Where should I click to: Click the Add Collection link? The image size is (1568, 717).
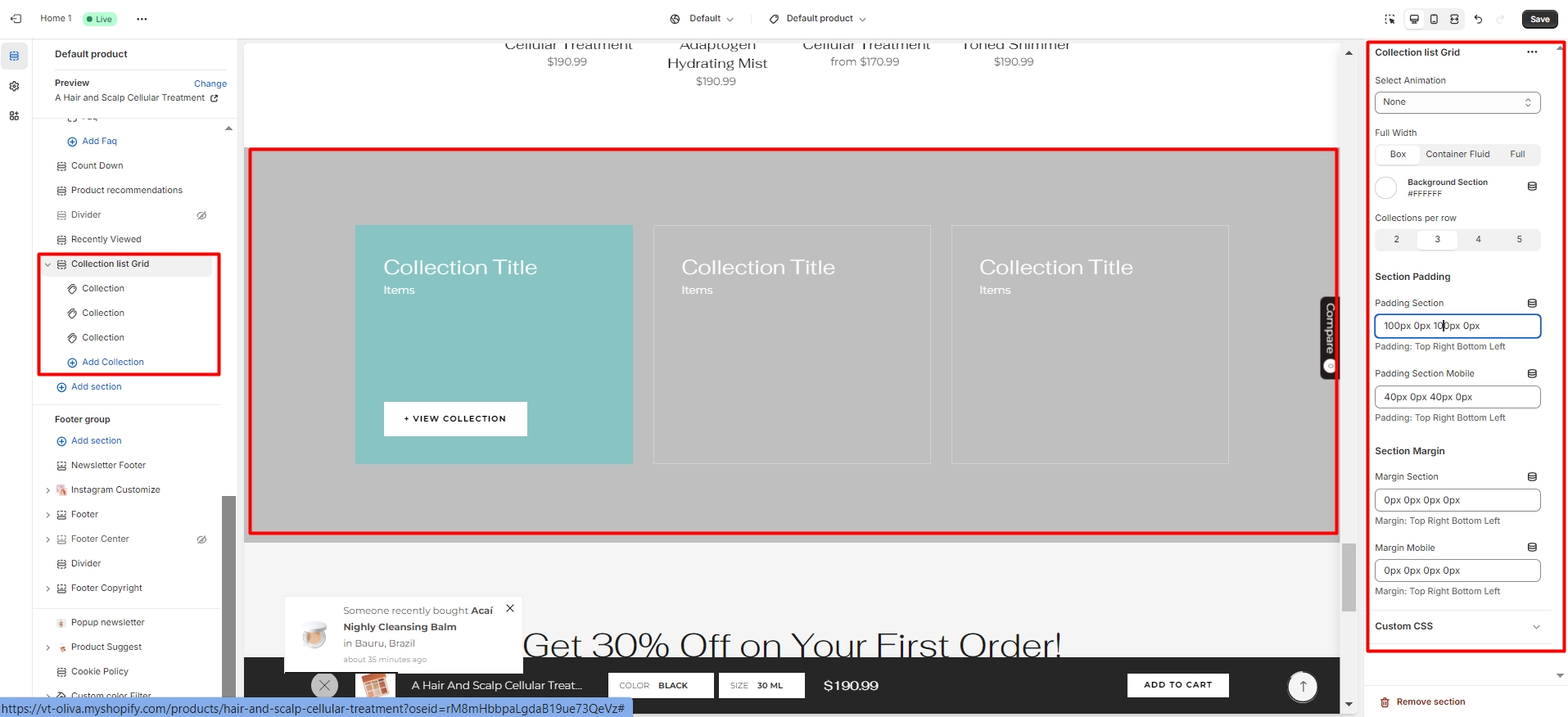112,363
